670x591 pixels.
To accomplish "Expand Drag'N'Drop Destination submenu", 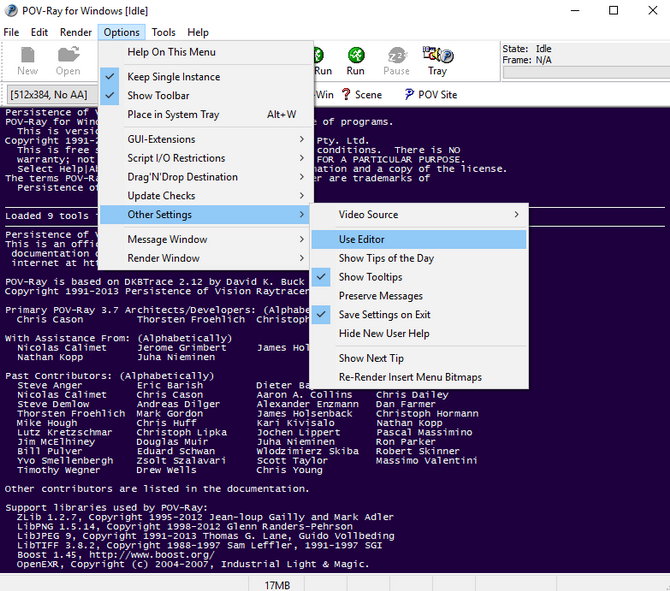I will [x=206, y=177].
